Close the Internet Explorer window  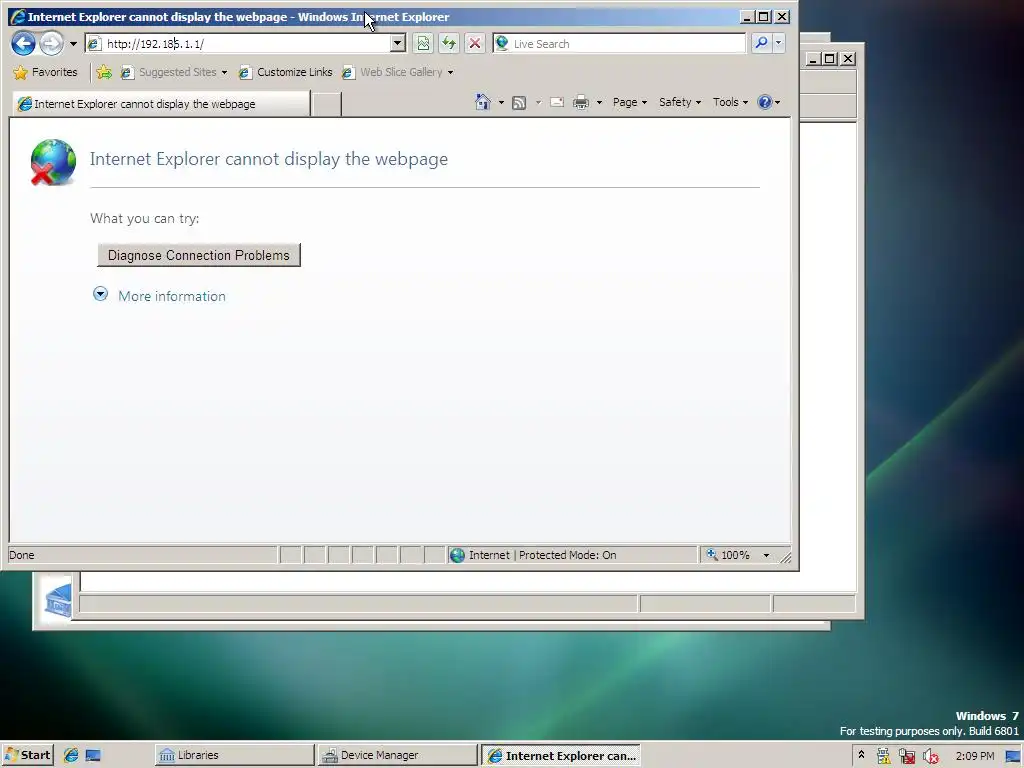pos(782,17)
